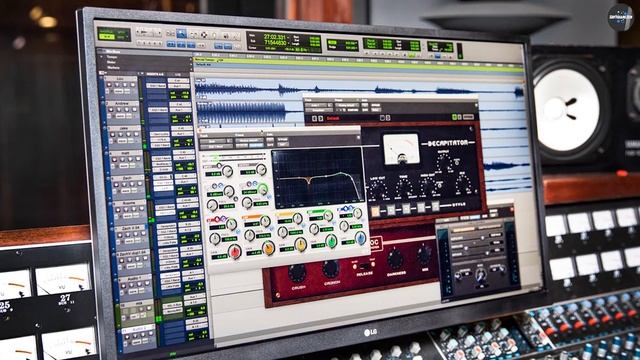Click the Crush knob on red Devil-Loc plugin
This screenshot has width=640, height=360.
[297, 274]
